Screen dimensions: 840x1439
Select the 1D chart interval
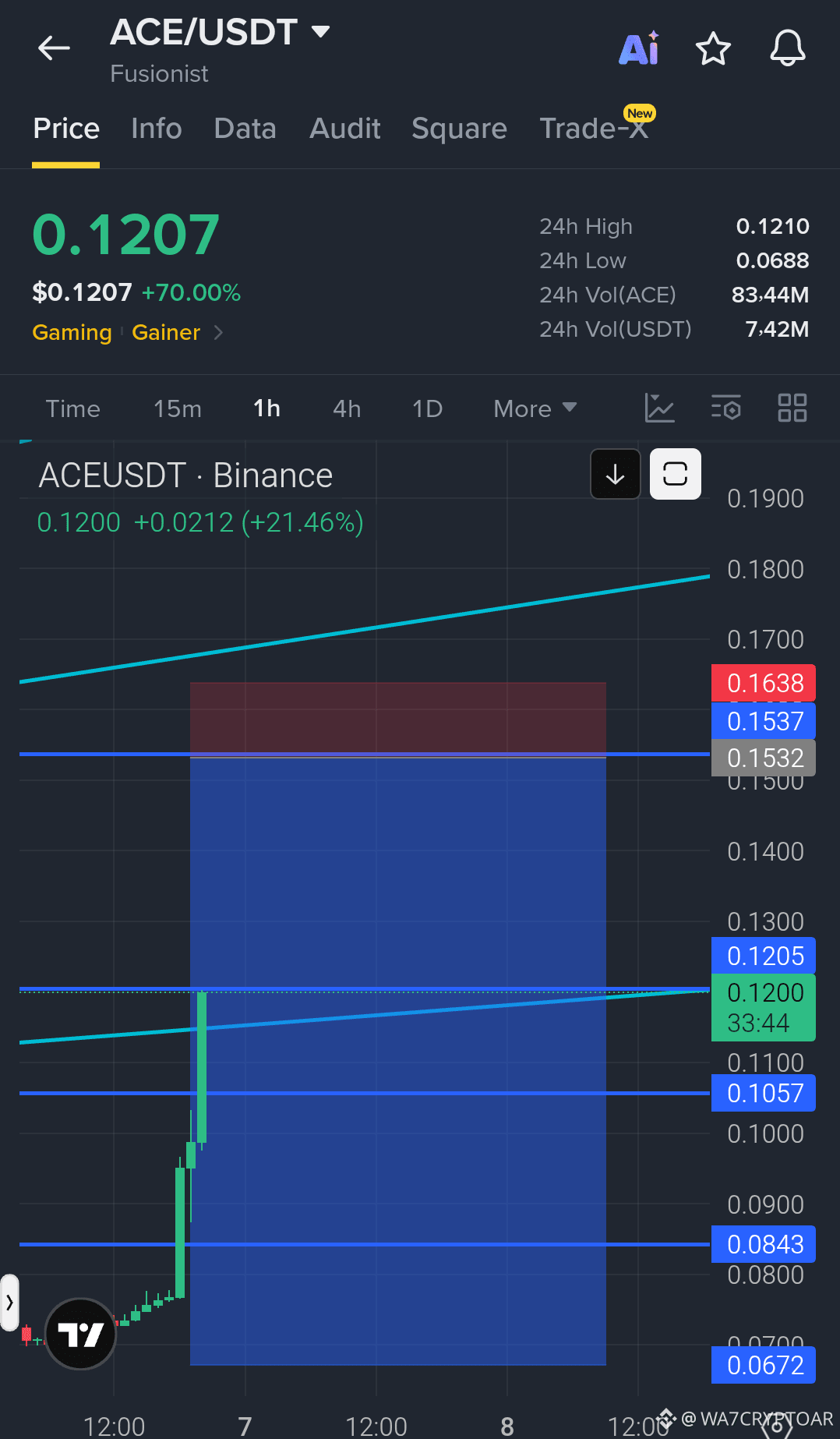click(x=427, y=409)
